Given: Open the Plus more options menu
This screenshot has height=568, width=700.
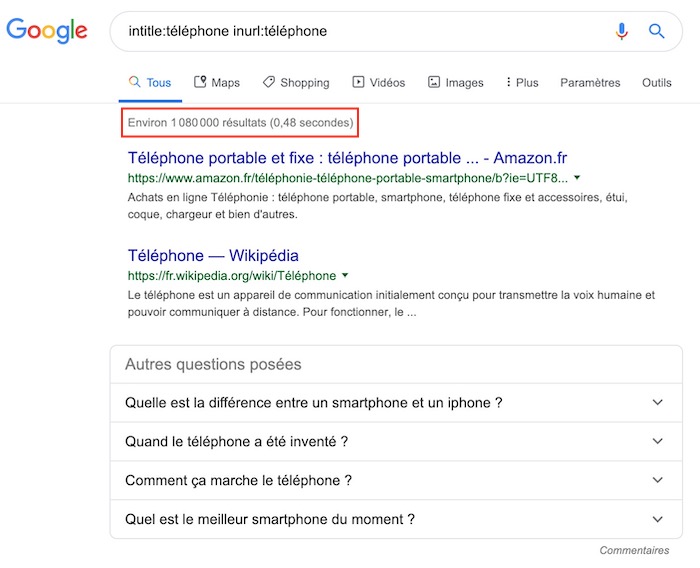Looking at the screenshot, I should point(522,83).
